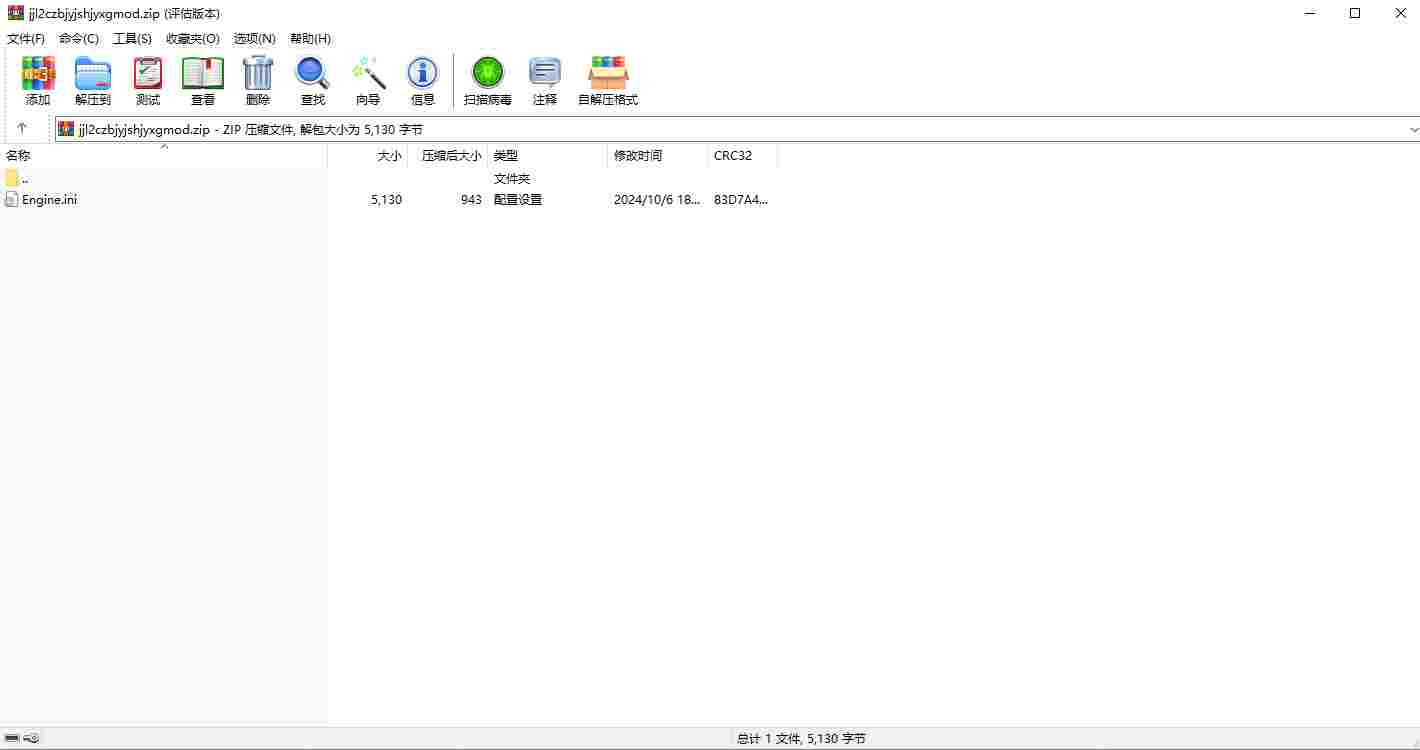Click the archive icon in address bar
This screenshot has width=1420, height=750.
[x=66, y=129]
